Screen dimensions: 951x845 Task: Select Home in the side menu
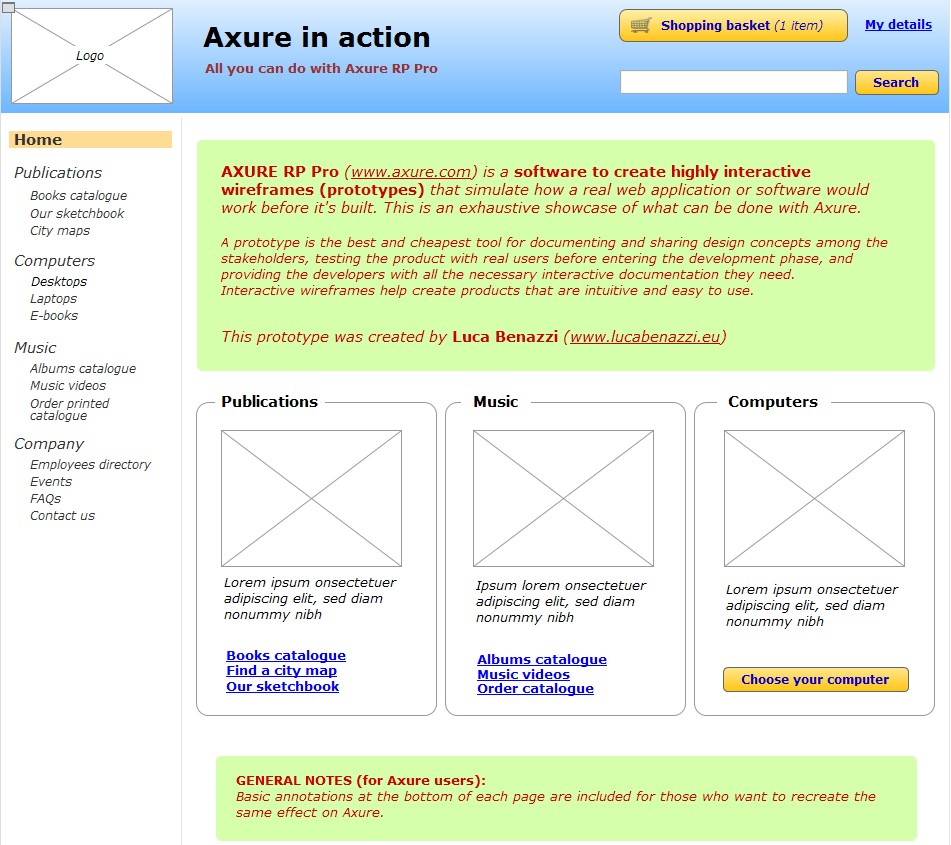tap(90, 140)
